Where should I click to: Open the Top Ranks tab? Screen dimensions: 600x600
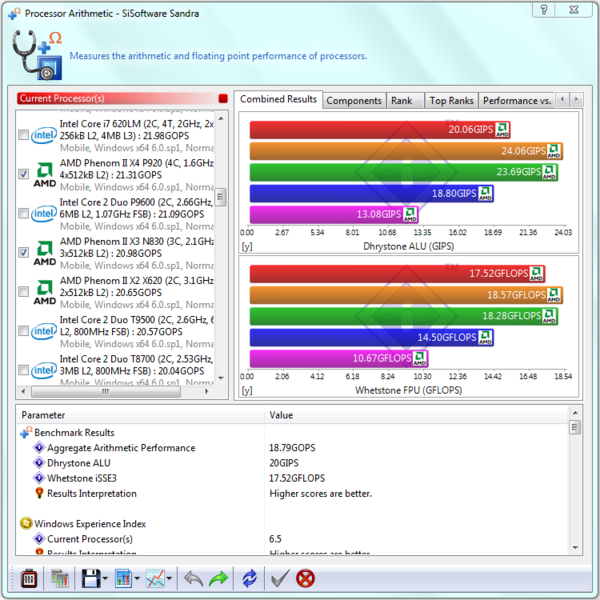coord(451,101)
